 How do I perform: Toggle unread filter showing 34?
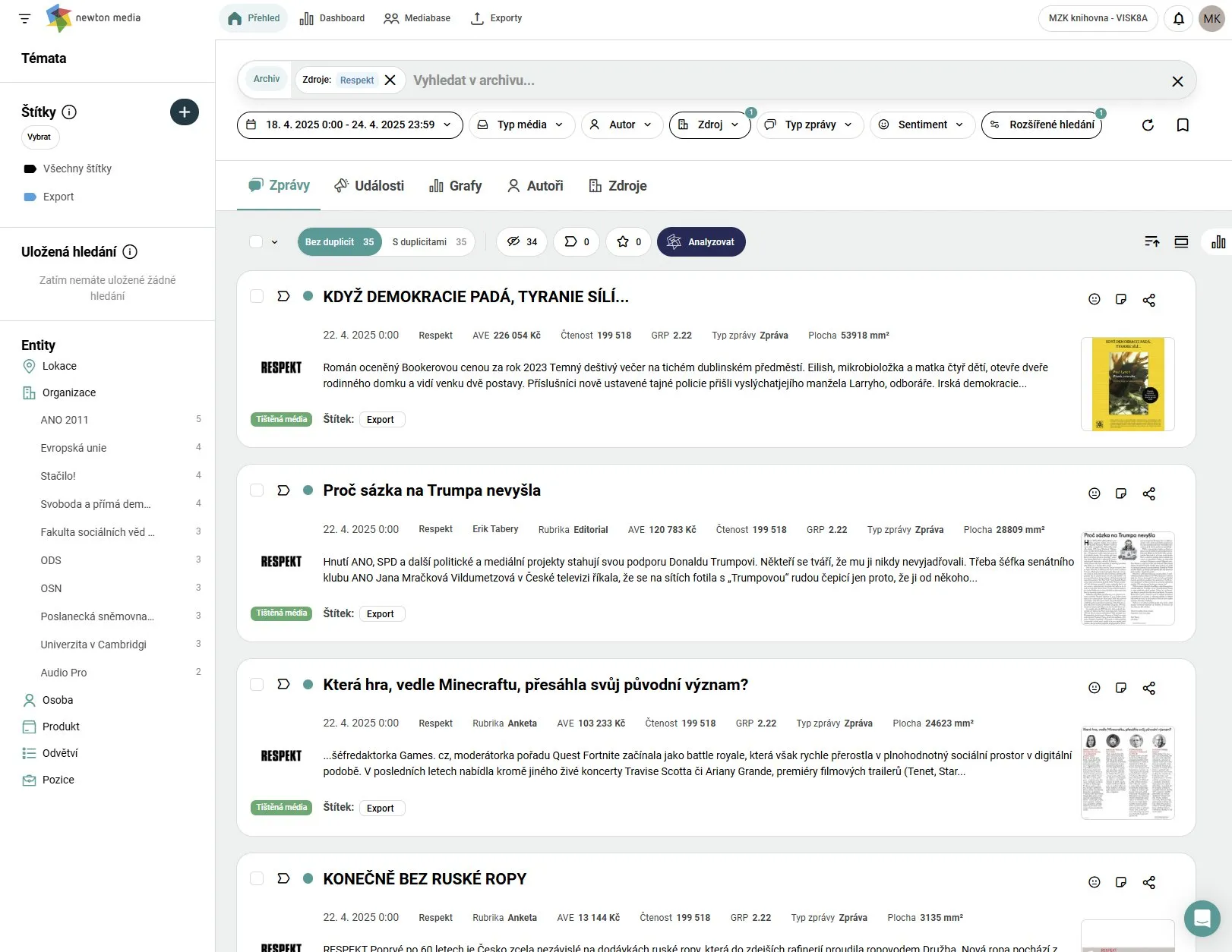pyautogui.click(x=522, y=242)
